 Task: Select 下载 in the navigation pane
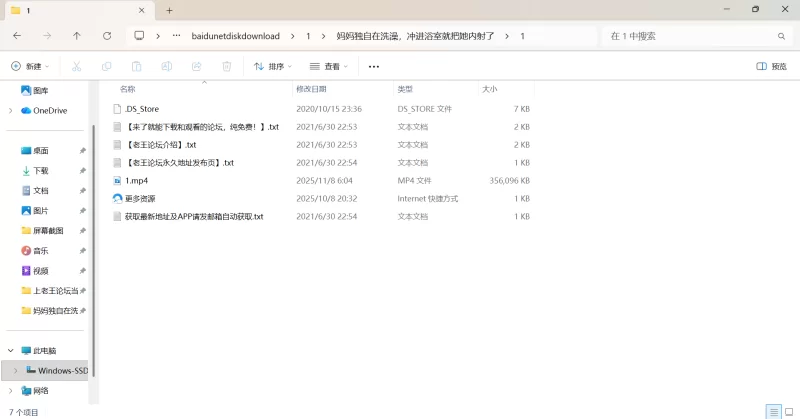pyautogui.click(x=41, y=170)
